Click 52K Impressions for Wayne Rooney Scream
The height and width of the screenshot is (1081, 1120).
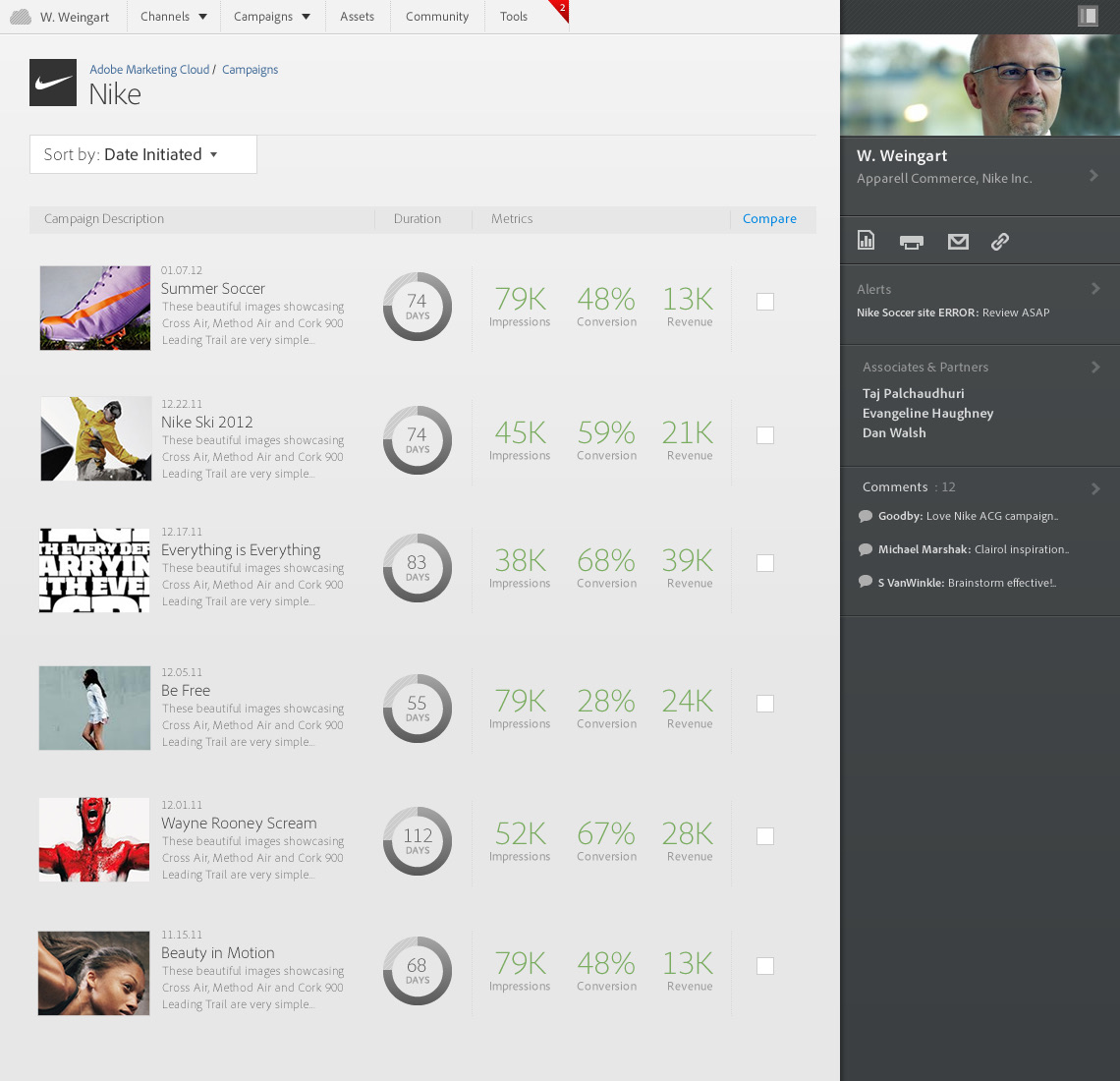pyautogui.click(x=520, y=840)
